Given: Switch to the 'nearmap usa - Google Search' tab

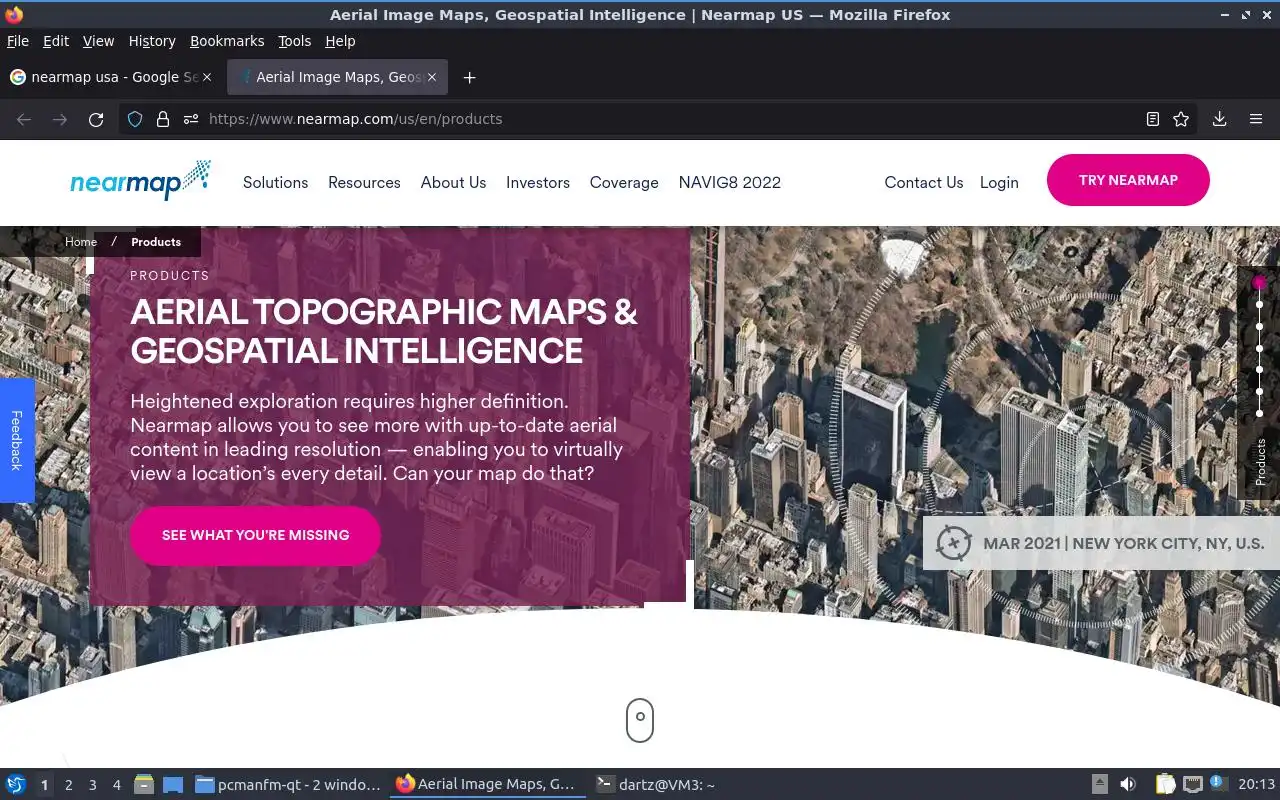Looking at the screenshot, I should point(110,77).
